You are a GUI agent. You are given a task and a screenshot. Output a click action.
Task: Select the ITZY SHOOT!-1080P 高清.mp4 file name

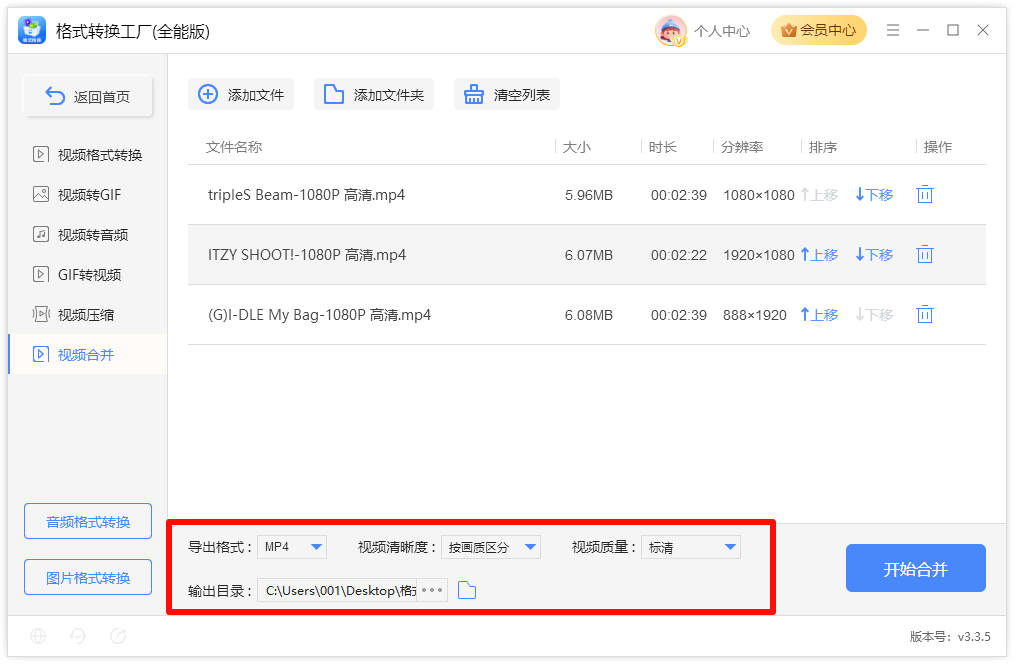(307, 255)
